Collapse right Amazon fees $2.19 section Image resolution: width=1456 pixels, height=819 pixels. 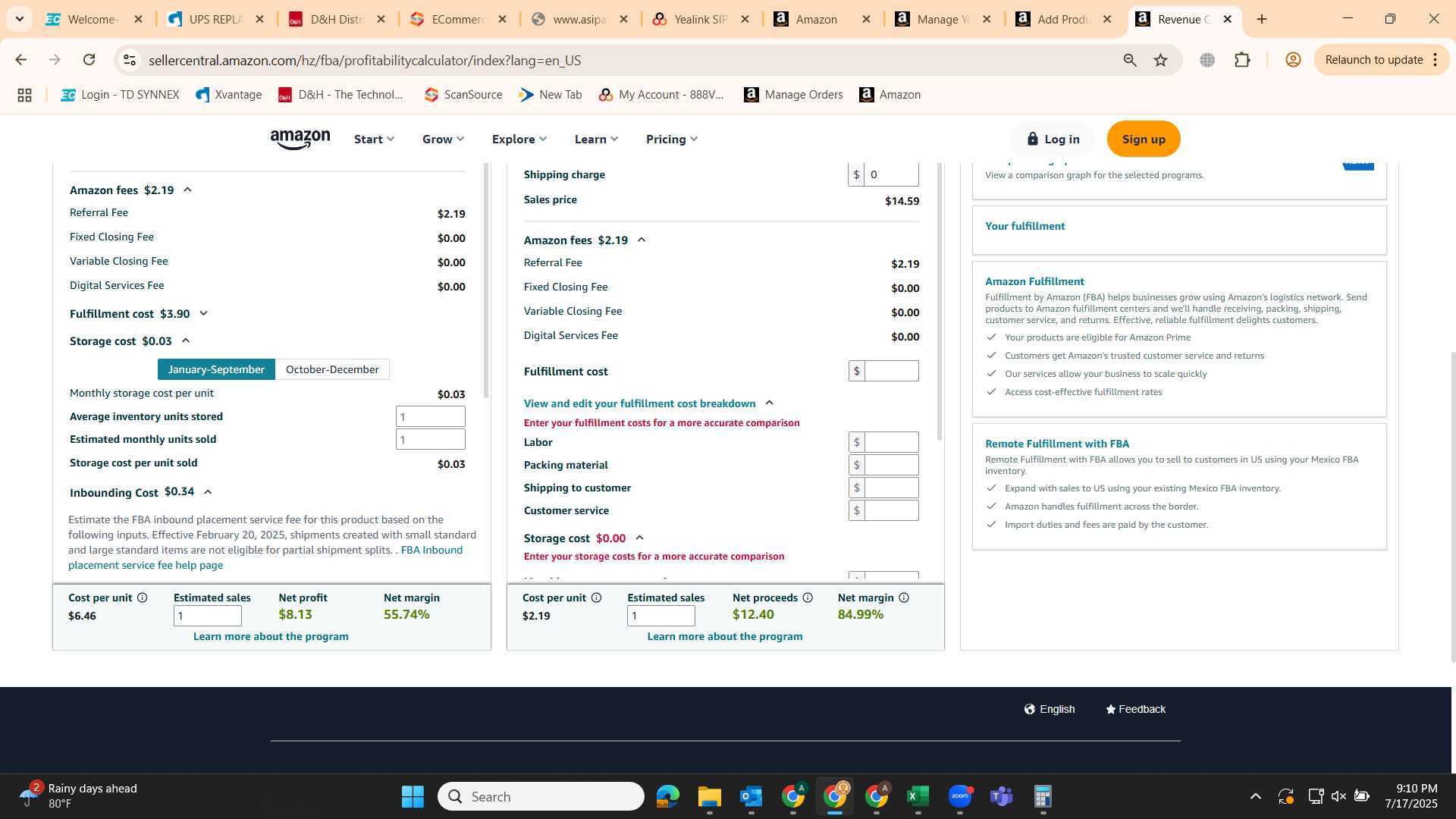click(642, 240)
